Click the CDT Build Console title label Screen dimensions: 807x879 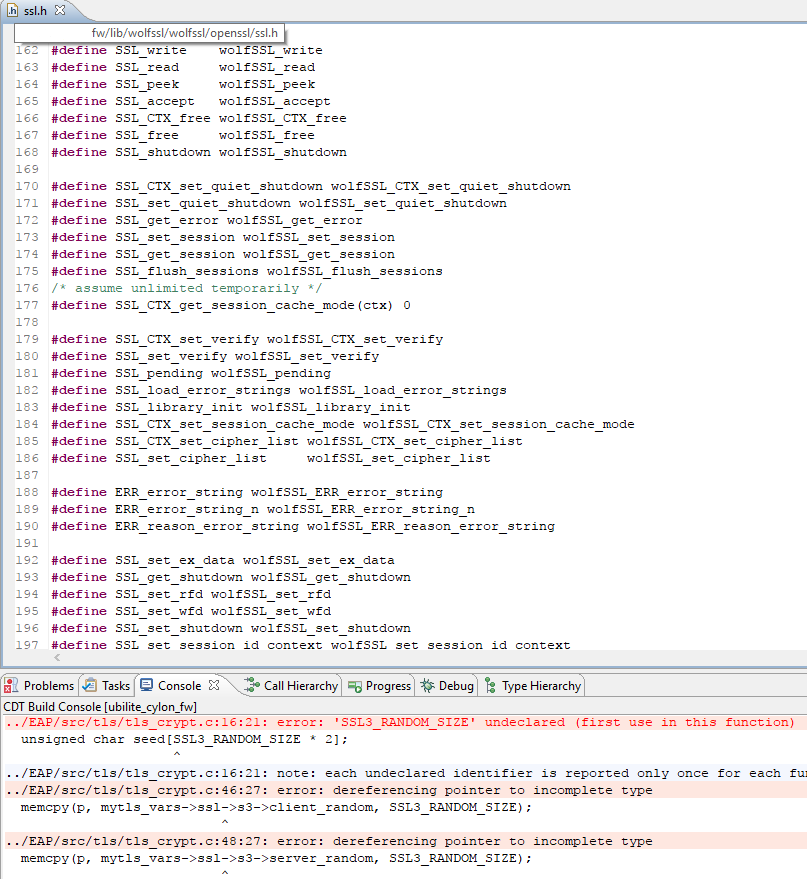pyautogui.click(x=100, y=706)
